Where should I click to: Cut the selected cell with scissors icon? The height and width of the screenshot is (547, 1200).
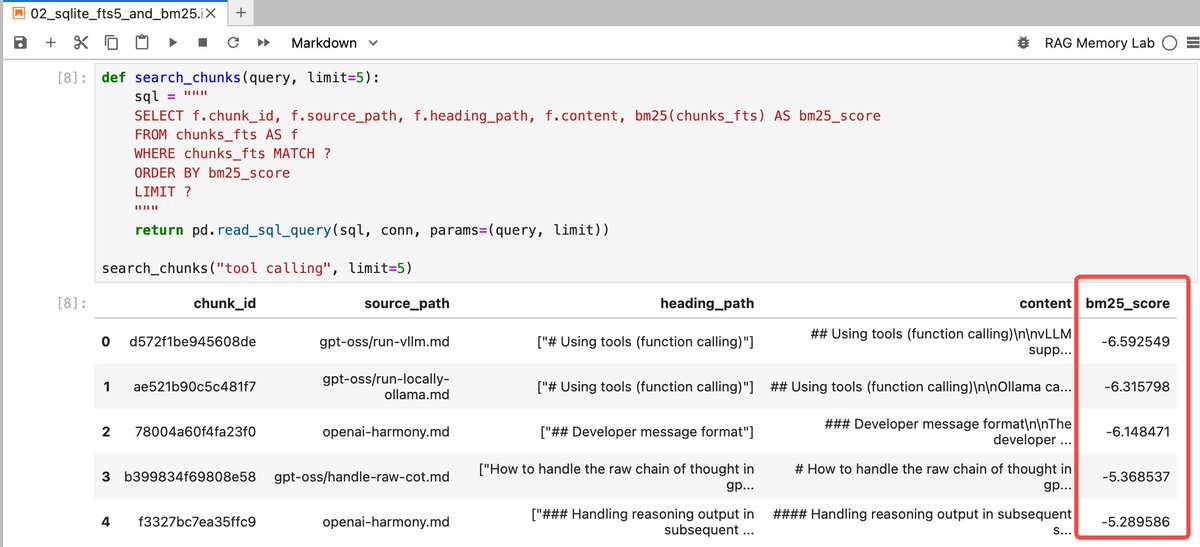click(81, 43)
